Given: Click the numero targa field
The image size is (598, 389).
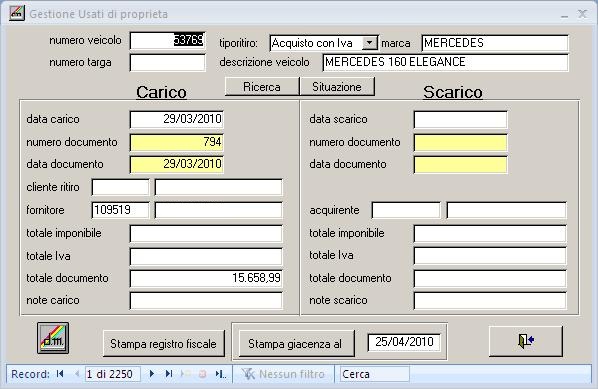Looking at the screenshot, I should click(x=167, y=63).
